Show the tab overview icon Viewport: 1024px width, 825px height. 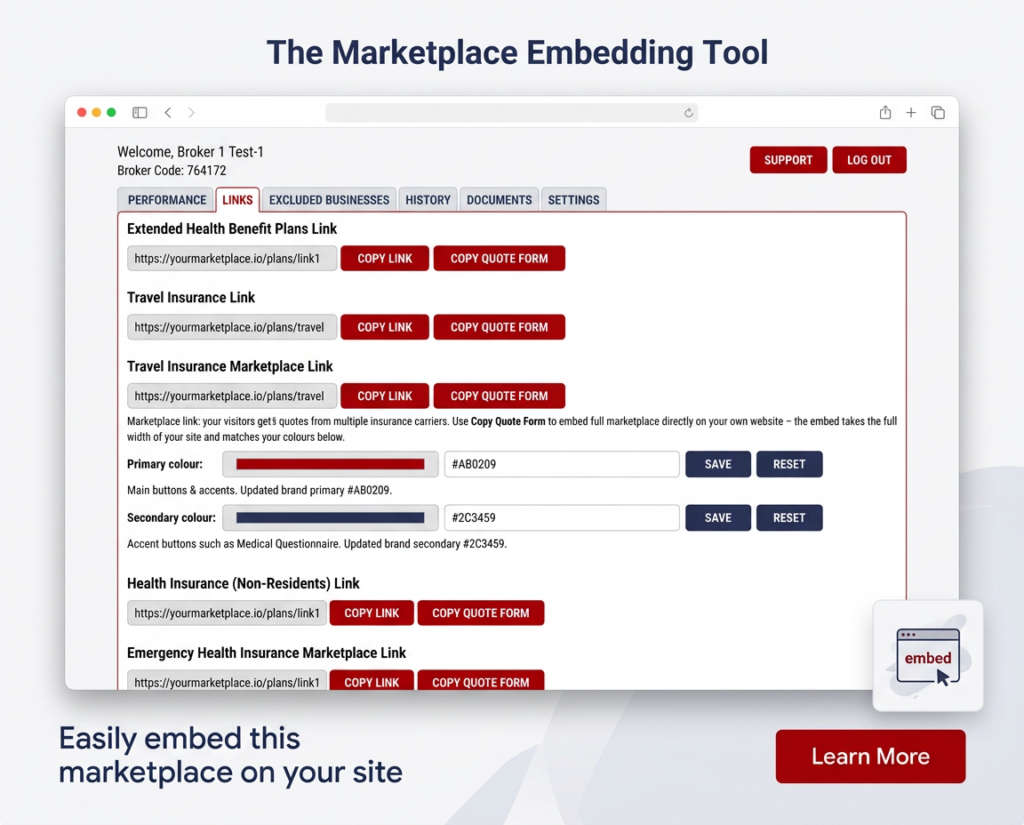[938, 112]
